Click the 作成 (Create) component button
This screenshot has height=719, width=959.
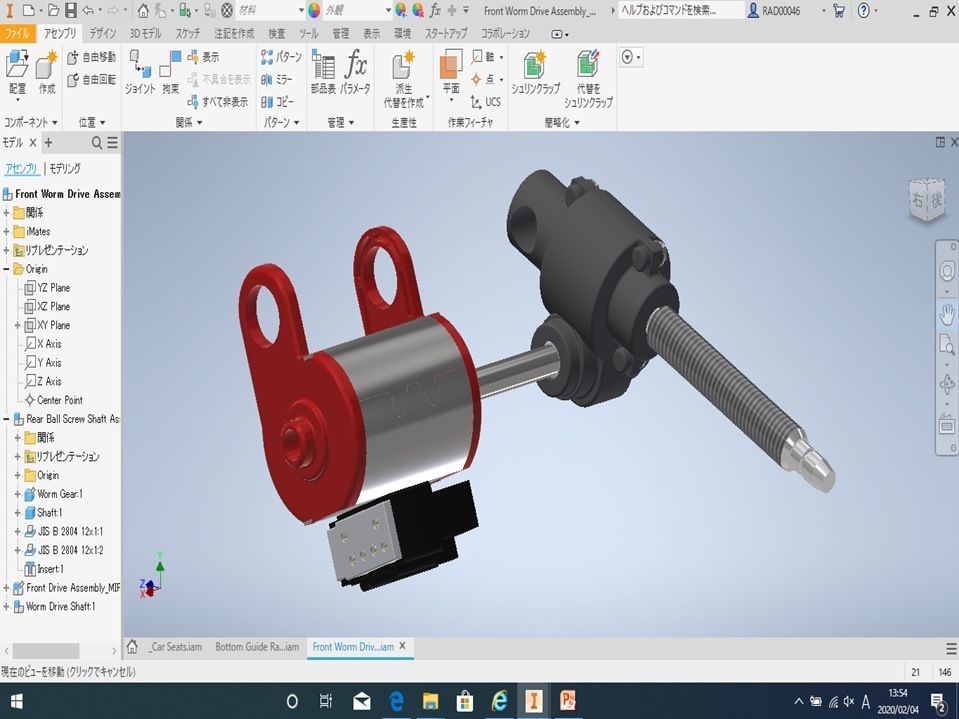click(x=46, y=68)
